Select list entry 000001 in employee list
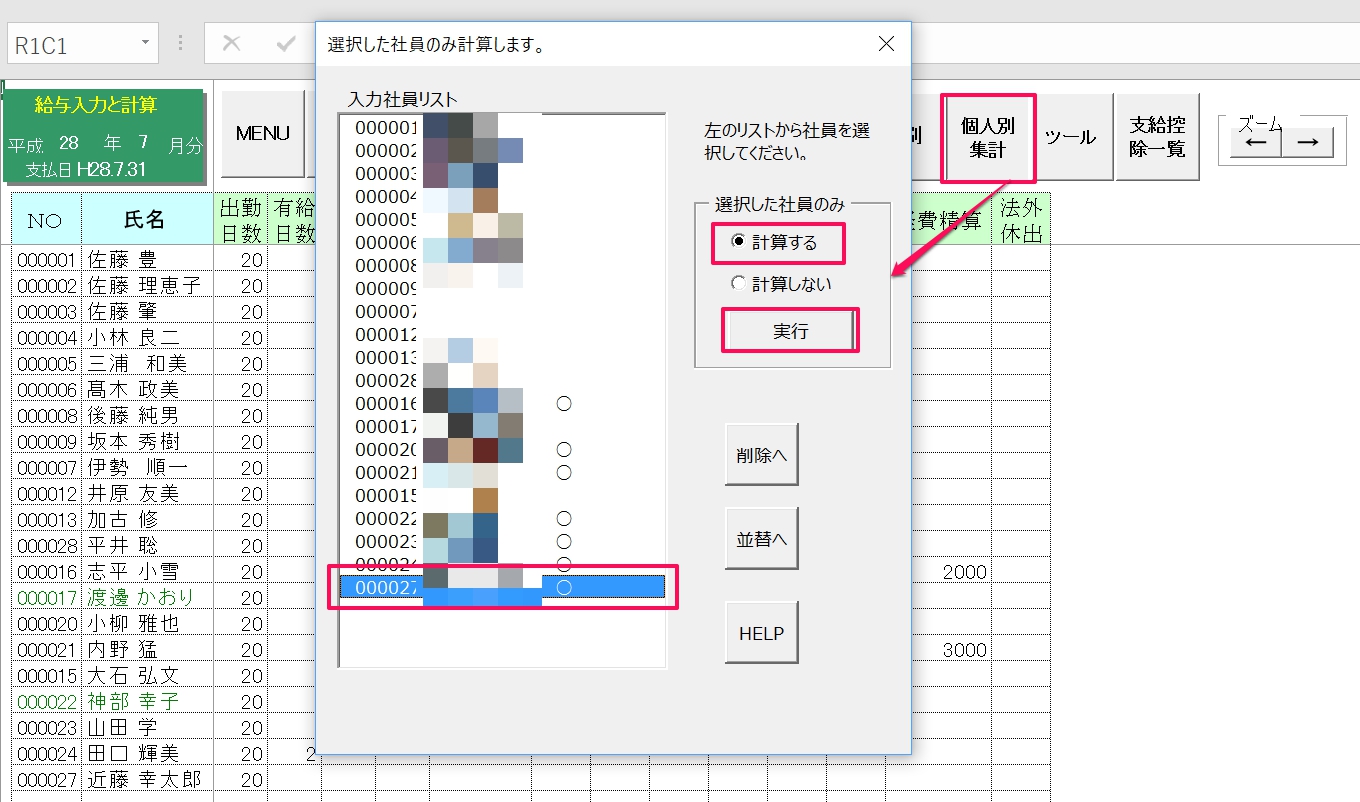The width and height of the screenshot is (1360, 802). click(502, 128)
